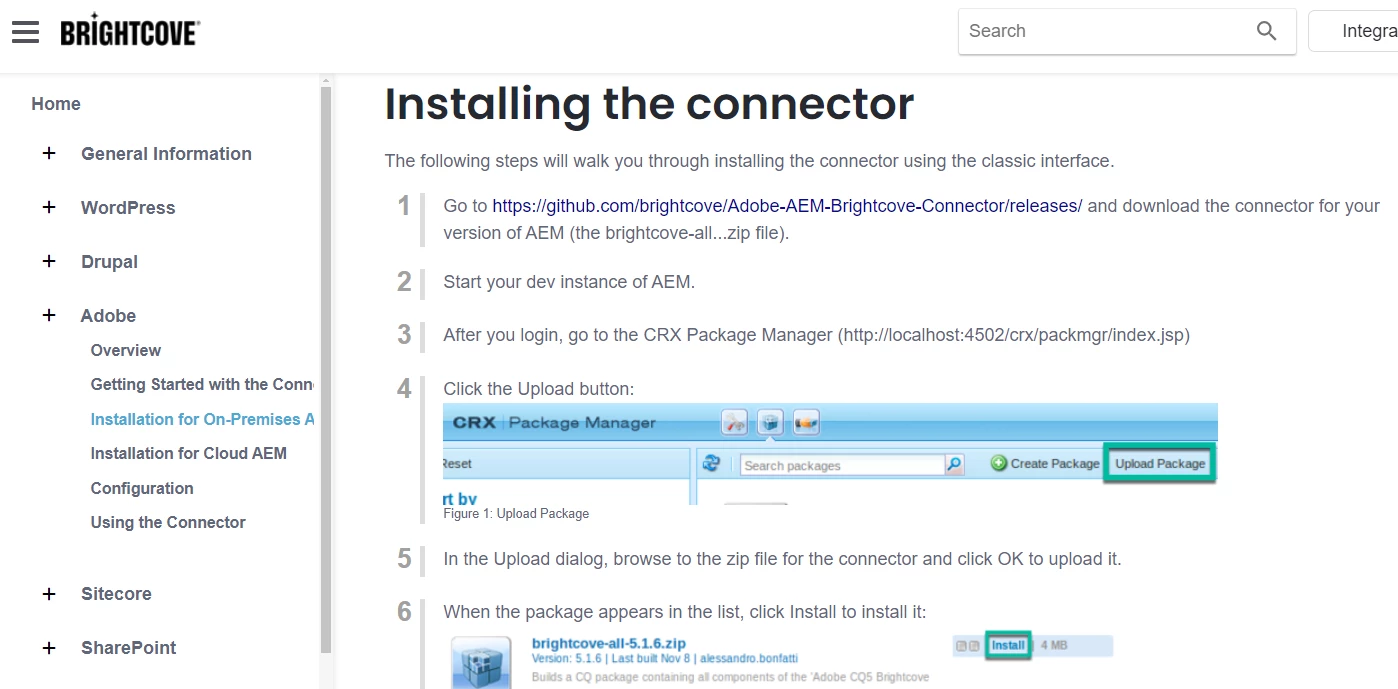Click the text 'Start your dev instance of AEM.'
This screenshot has width=1398, height=689.
point(569,282)
